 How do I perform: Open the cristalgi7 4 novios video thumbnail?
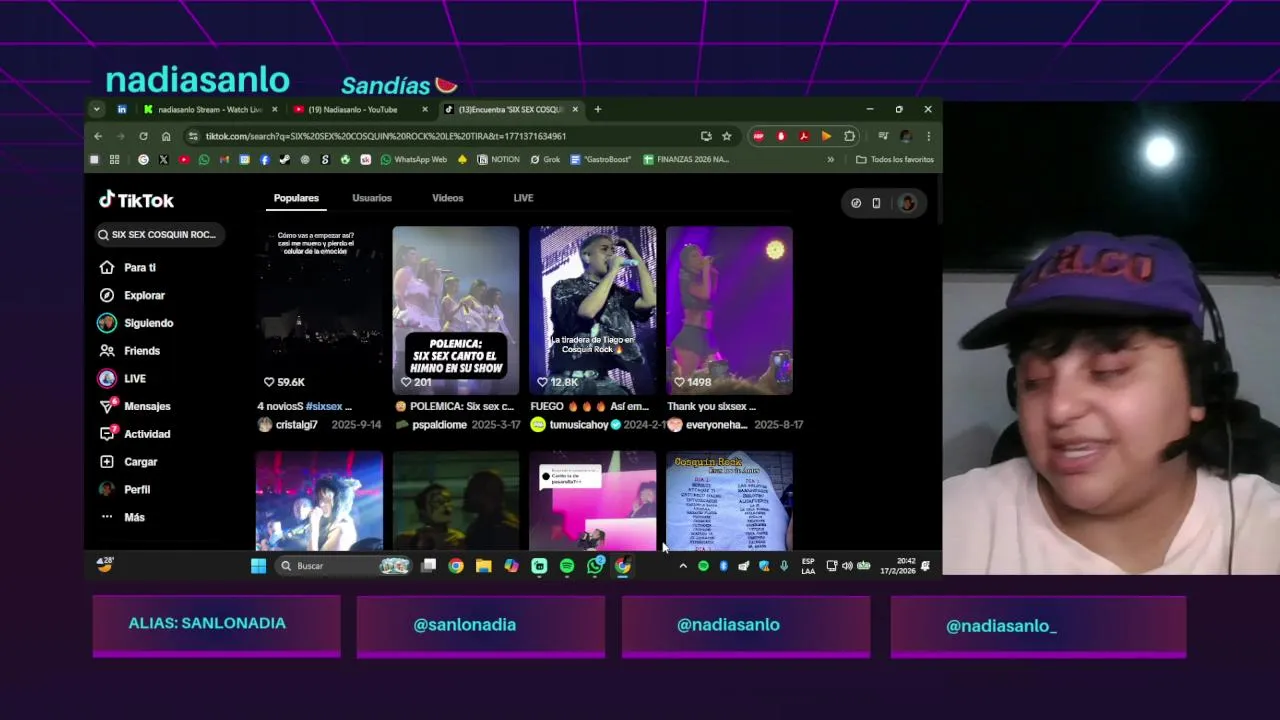(319, 310)
